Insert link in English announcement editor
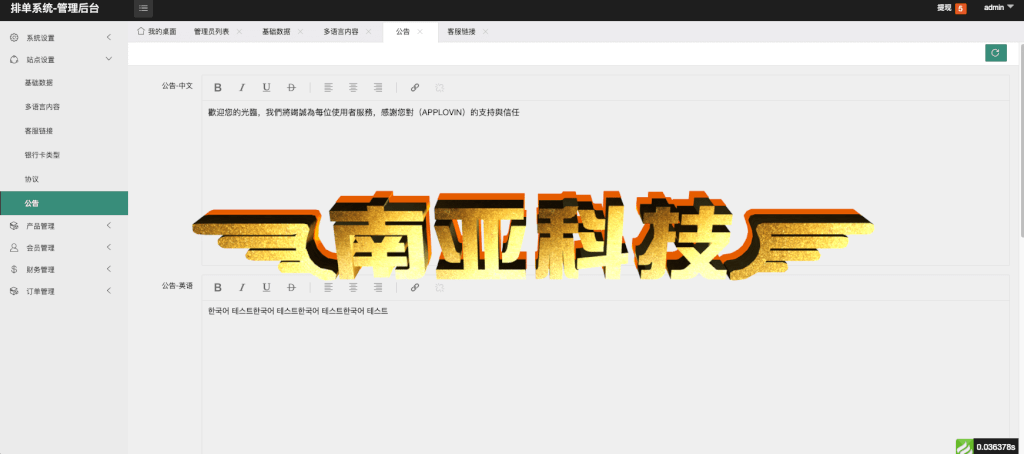1024x454 pixels. (415, 287)
